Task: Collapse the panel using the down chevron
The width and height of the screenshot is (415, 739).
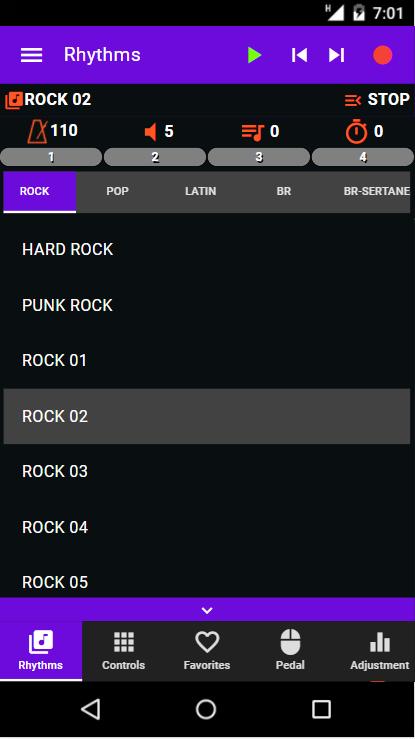Action: (207, 610)
